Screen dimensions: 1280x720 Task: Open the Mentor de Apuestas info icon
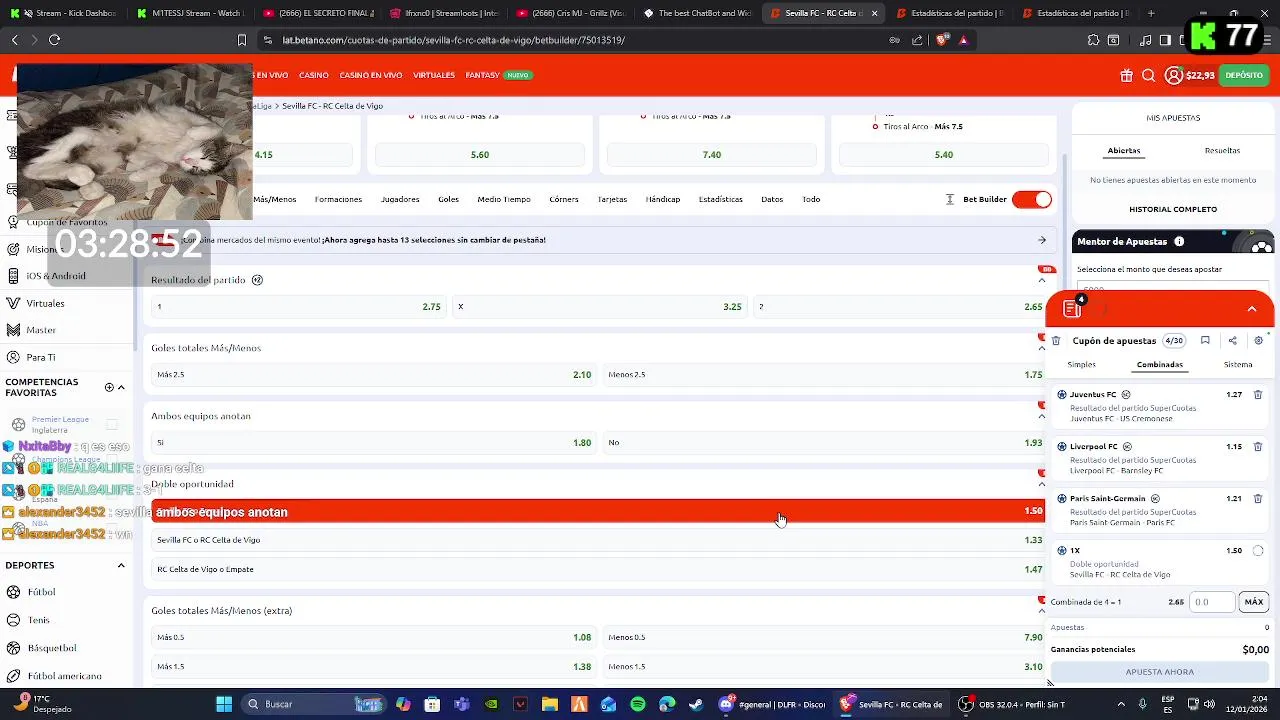(x=1179, y=241)
